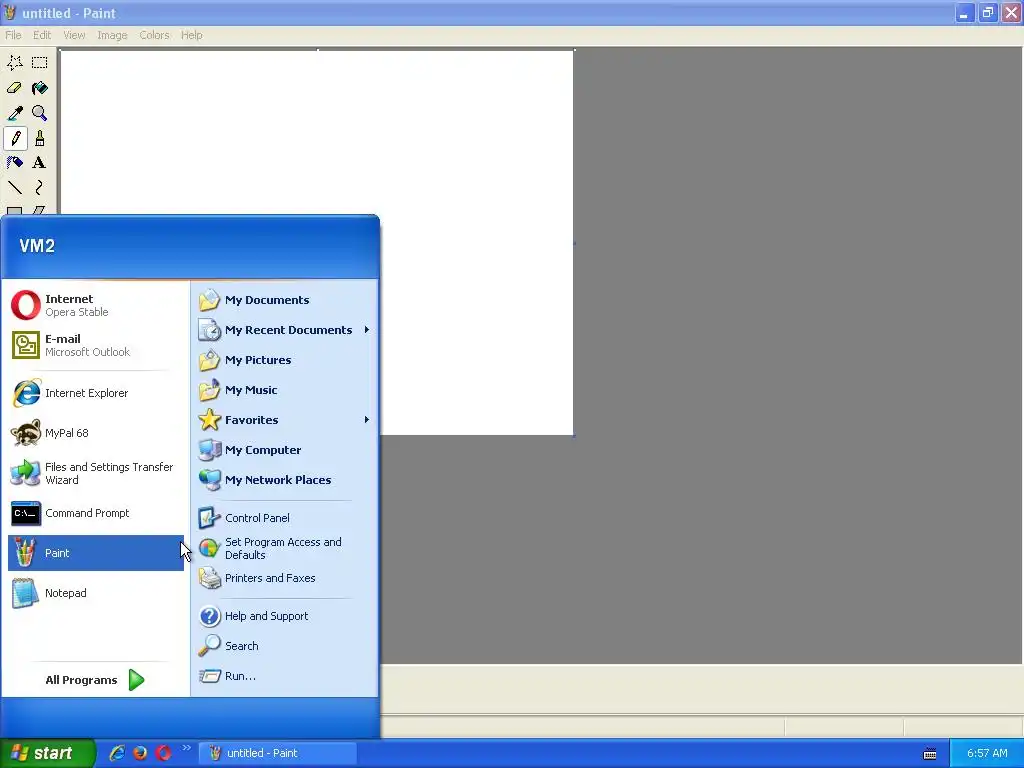
Task: Launch MyPal 68 from Start menu
Action: point(96,433)
